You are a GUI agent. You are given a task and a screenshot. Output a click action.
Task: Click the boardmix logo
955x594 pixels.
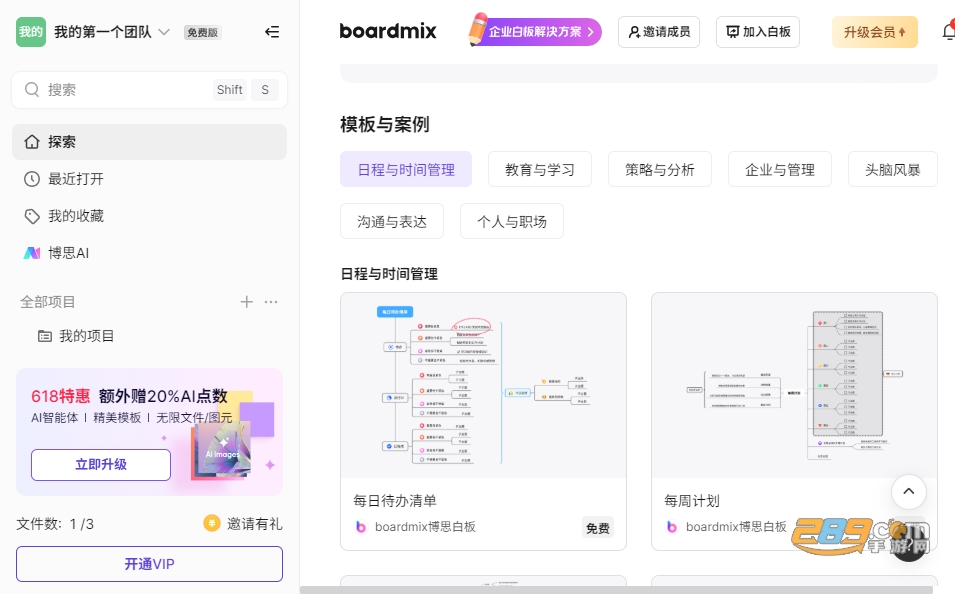click(388, 31)
